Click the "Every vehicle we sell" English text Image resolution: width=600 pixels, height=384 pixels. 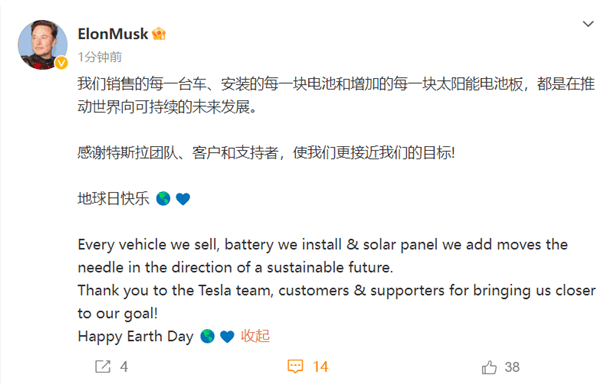tap(323, 256)
